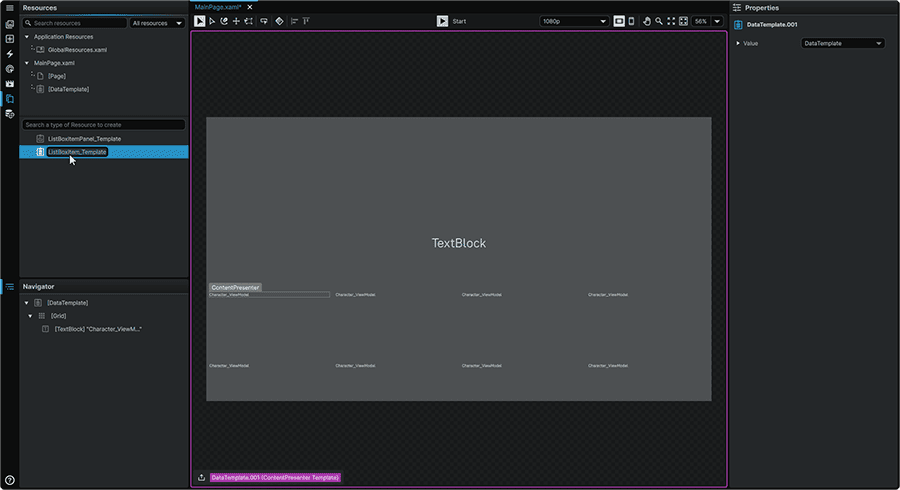Select GlobalResources.xaml in the tree

(x=77, y=50)
